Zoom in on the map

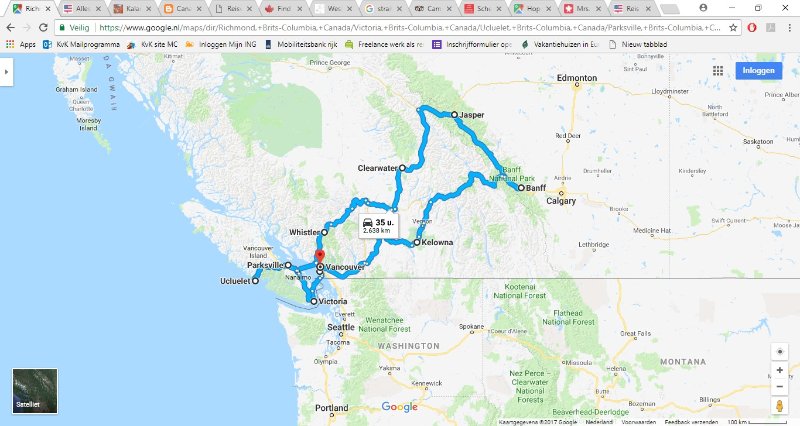tap(779, 370)
